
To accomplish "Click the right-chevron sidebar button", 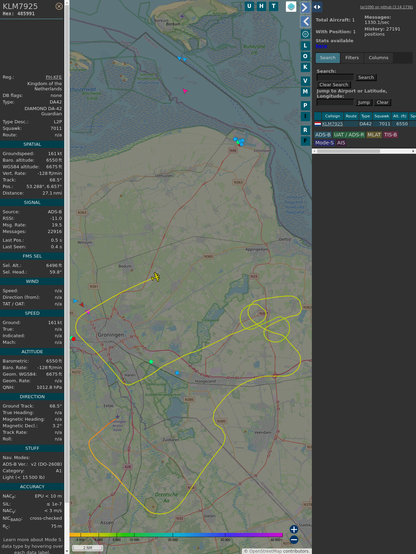I will pos(305,7).
